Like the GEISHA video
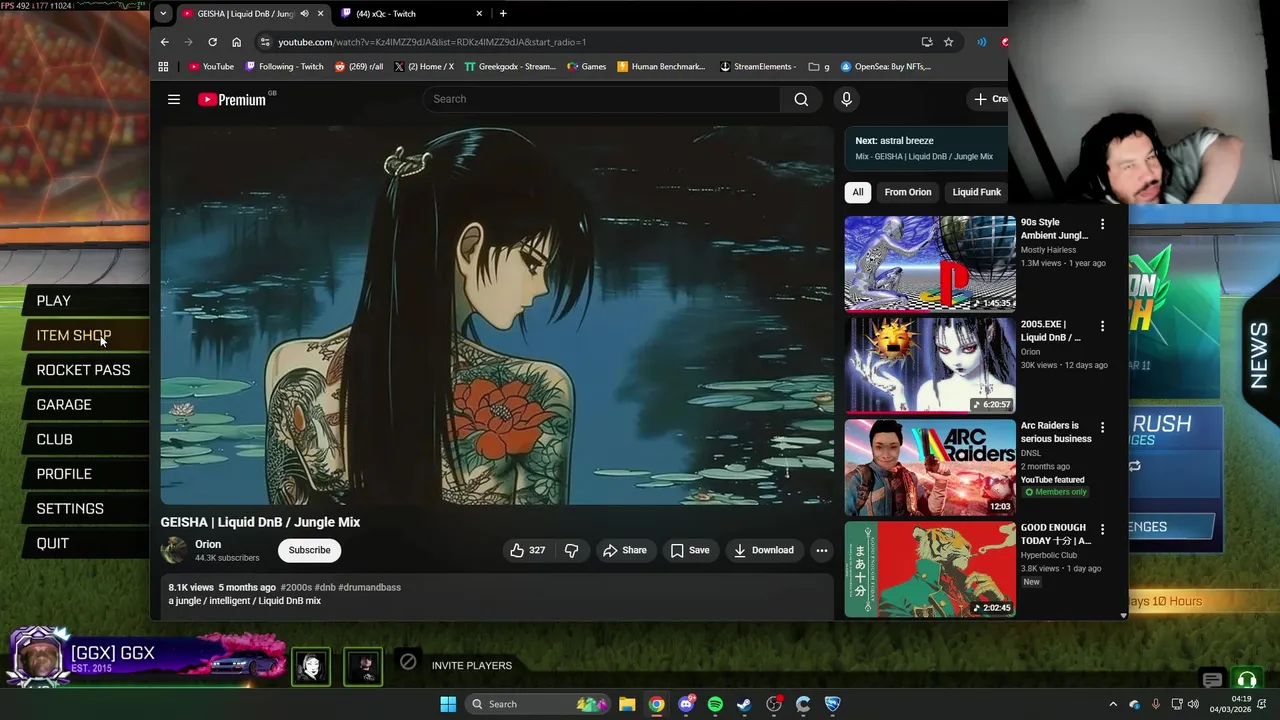The width and height of the screenshot is (1280, 720). click(x=527, y=550)
